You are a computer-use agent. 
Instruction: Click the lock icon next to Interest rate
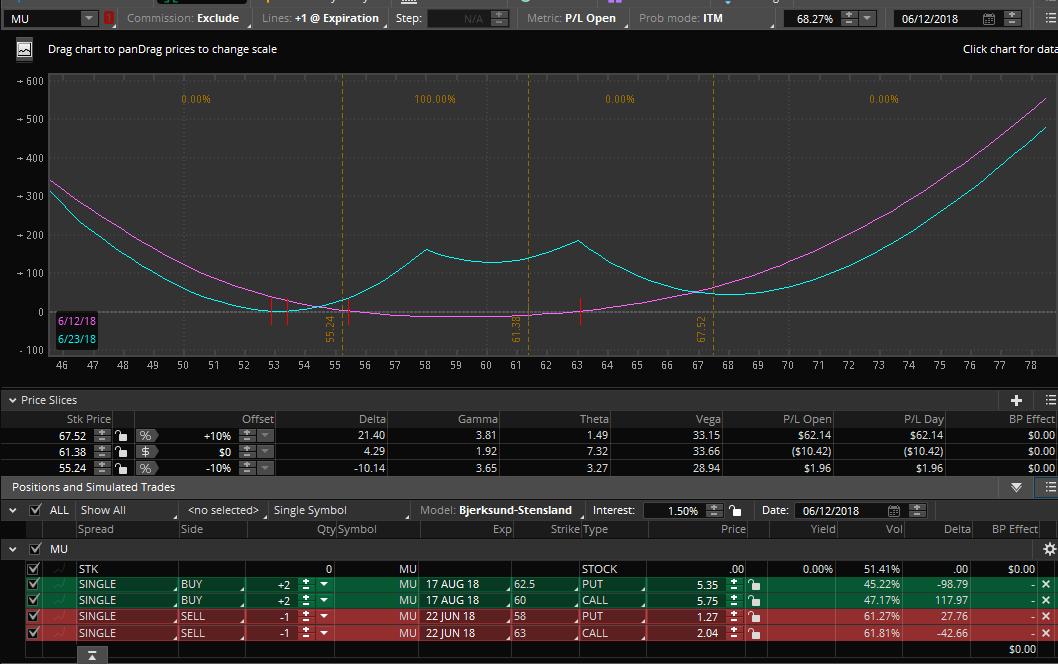pyautogui.click(x=735, y=510)
